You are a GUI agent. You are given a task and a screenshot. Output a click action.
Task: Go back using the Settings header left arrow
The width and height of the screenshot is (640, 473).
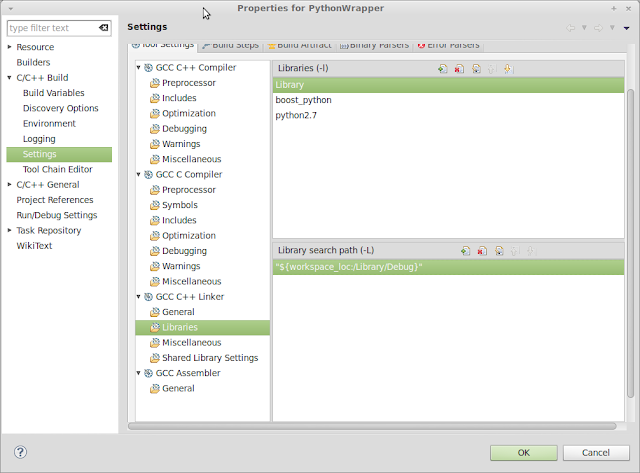point(571,28)
